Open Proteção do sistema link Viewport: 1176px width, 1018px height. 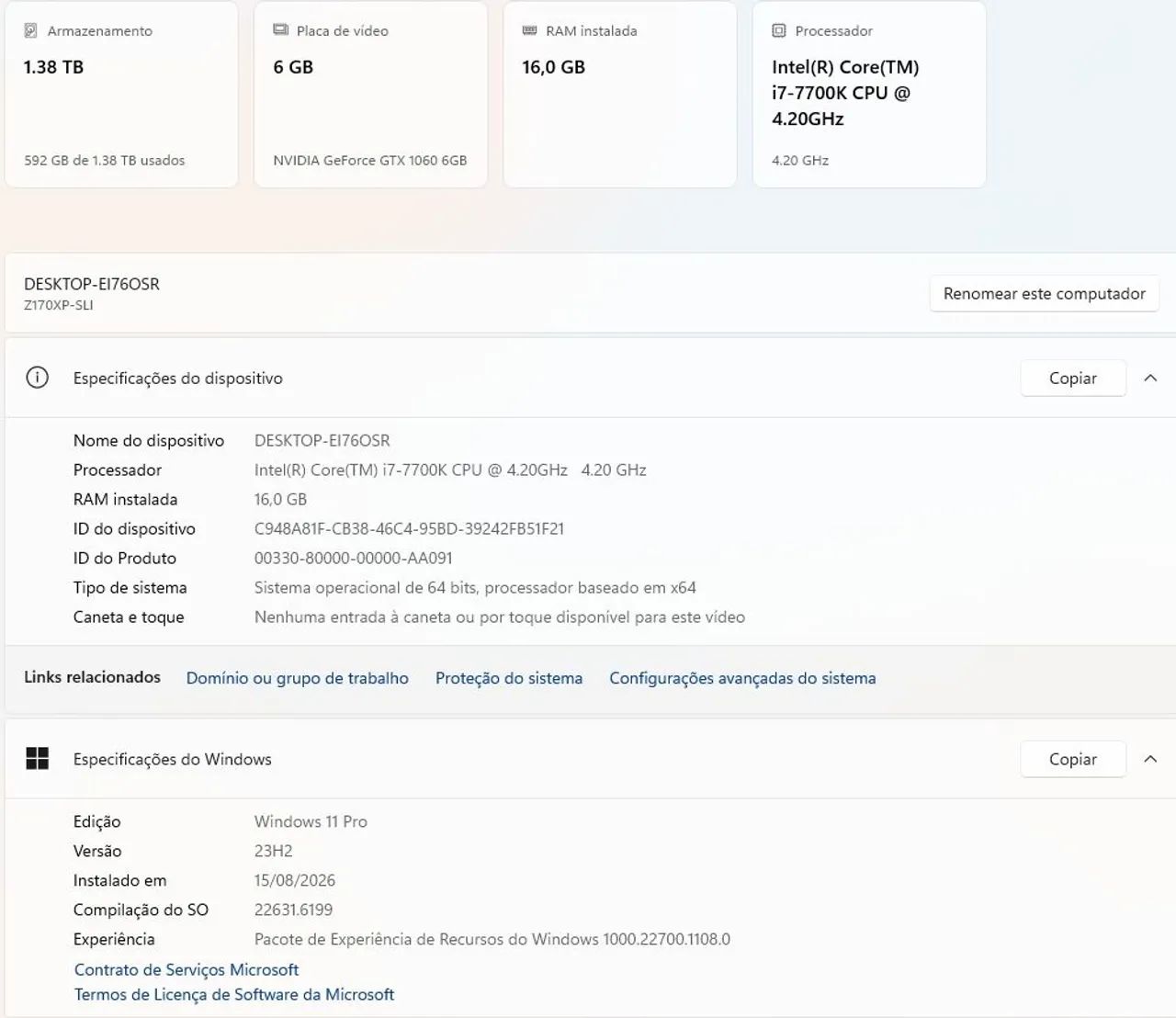coord(509,678)
